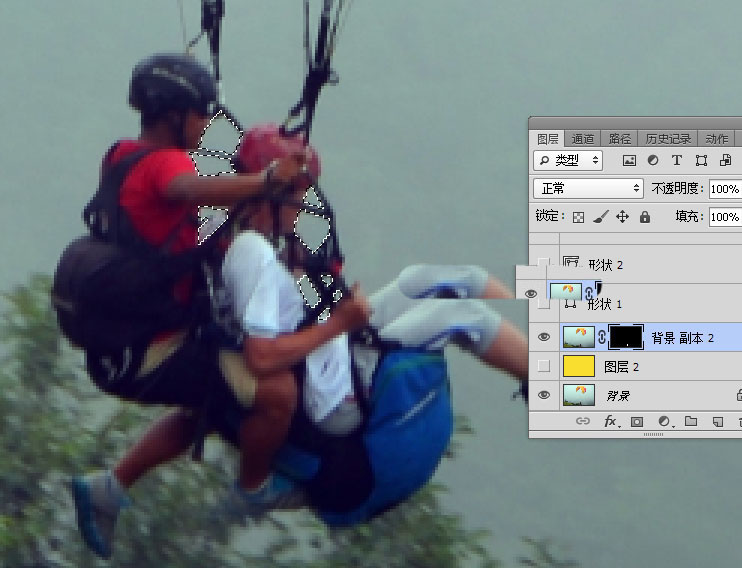742x568 pixels.
Task: Click the adjustment layer filter icon
Action: click(x=653, y=160)
